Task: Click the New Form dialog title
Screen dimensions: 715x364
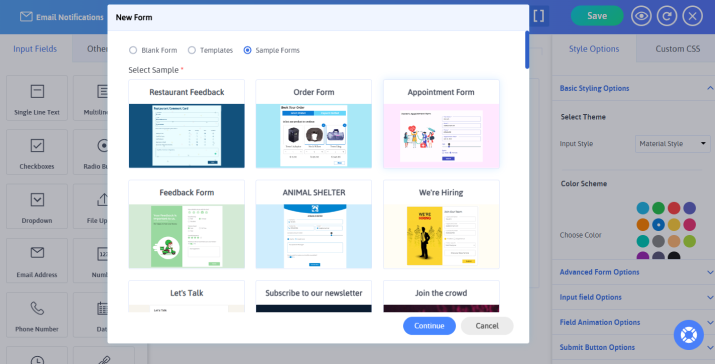Action: [134, 17]
